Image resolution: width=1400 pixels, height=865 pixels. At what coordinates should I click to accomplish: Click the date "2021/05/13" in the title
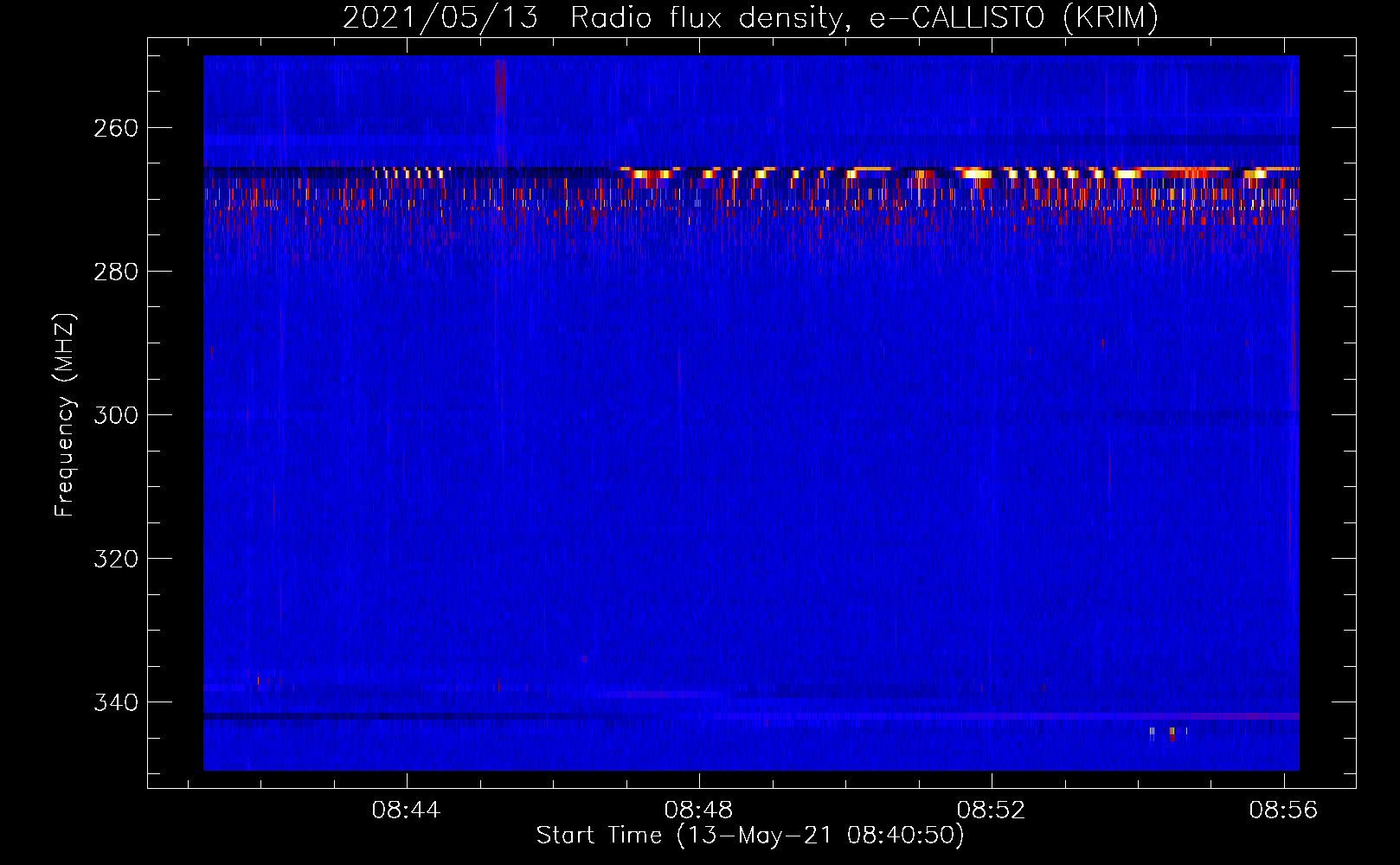(x=440, y=17)
